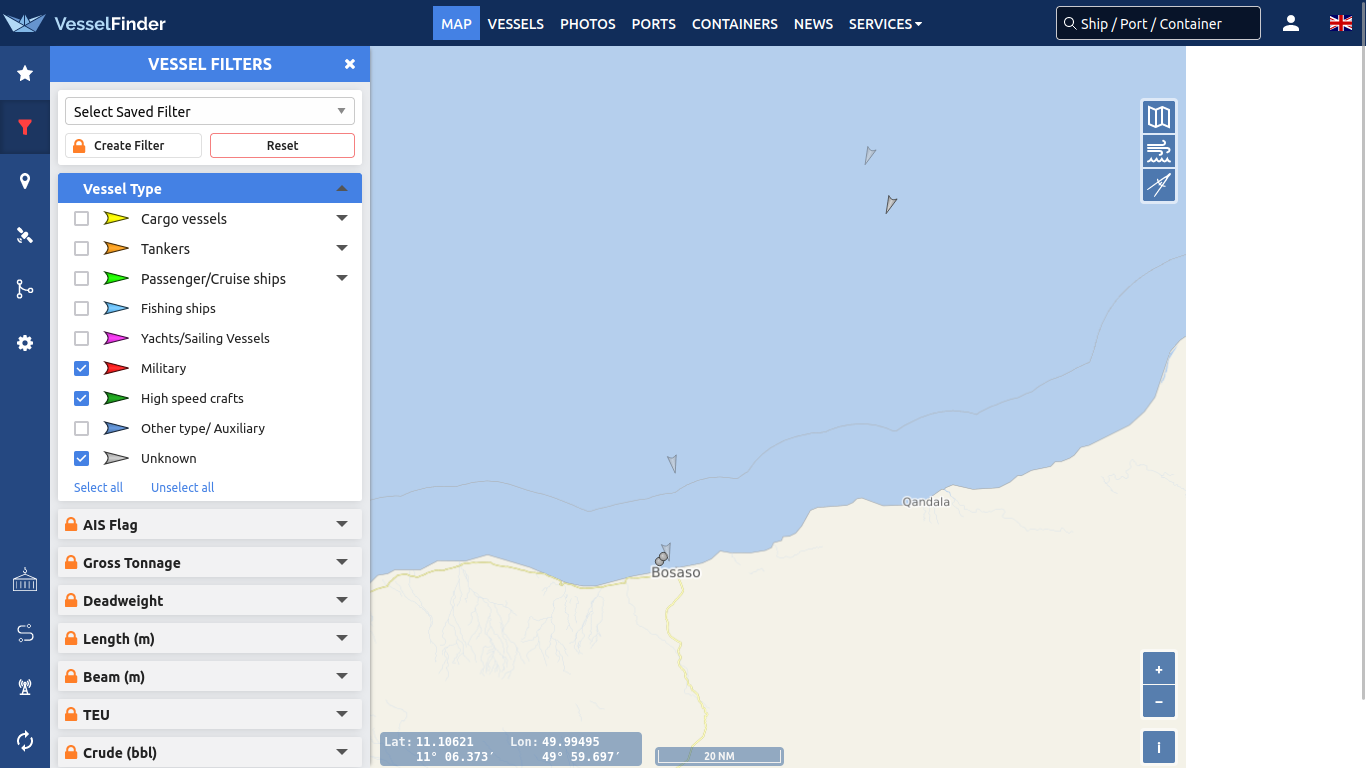This screenshot has height=768, width=1366.
Task: Check the Passenger/Cruise ships checkbox
Action: coord(82,278)
